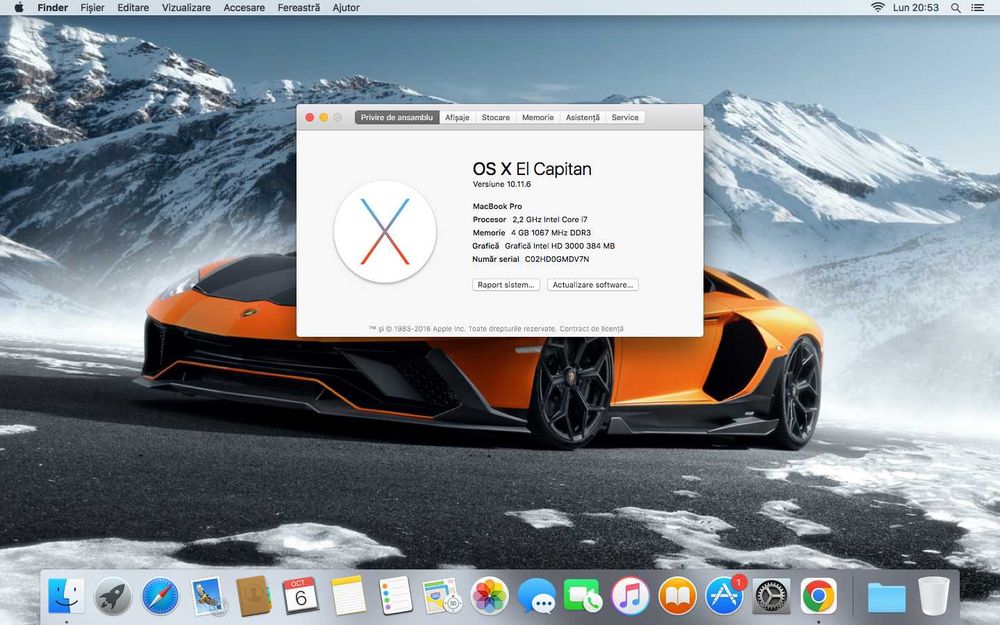This screenshot has width=1000, height=625.
Task: Click the Actualizare software... button
Action: [x=592, y=285]
